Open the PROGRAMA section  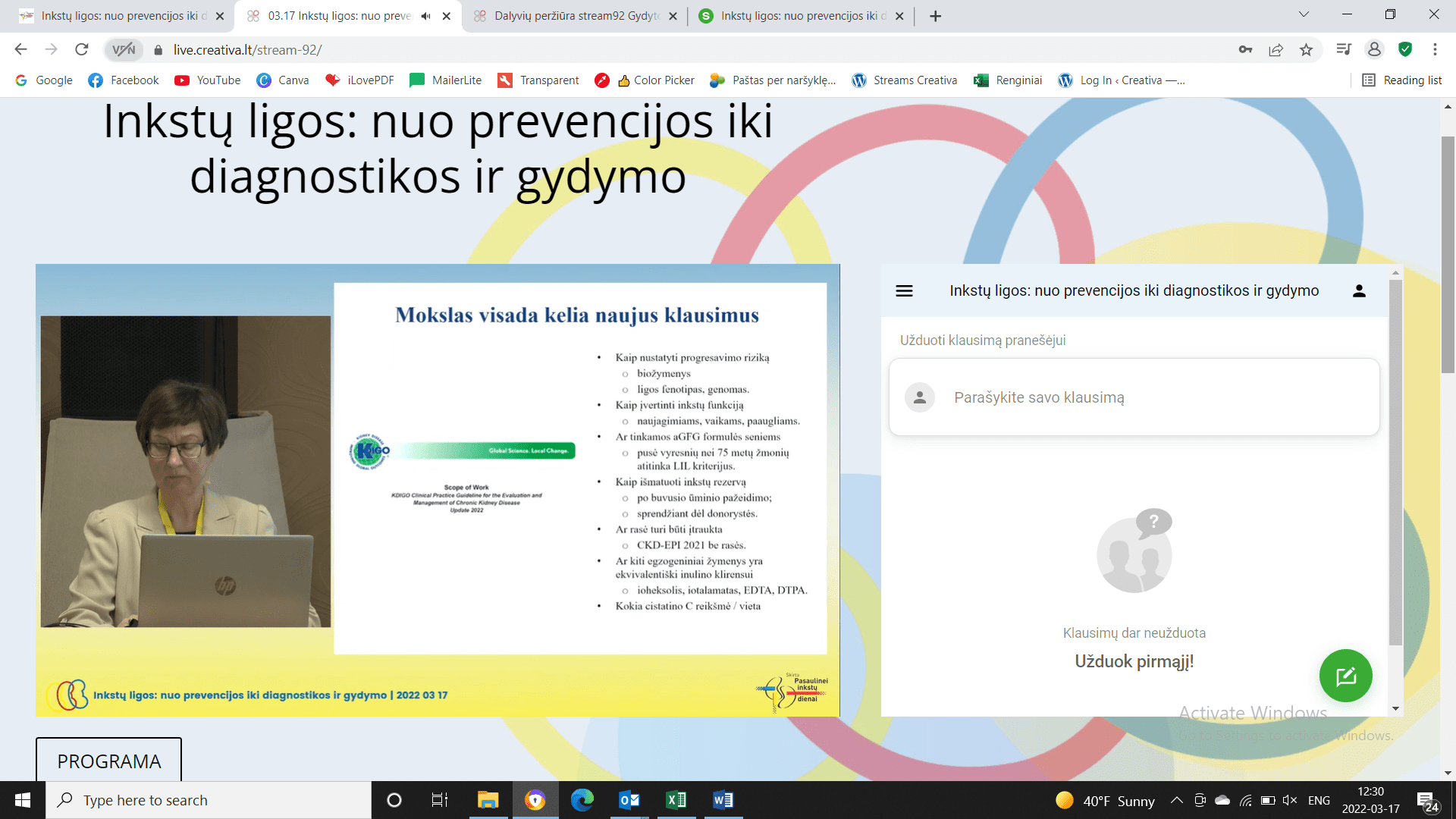click(x=109, y=761)
